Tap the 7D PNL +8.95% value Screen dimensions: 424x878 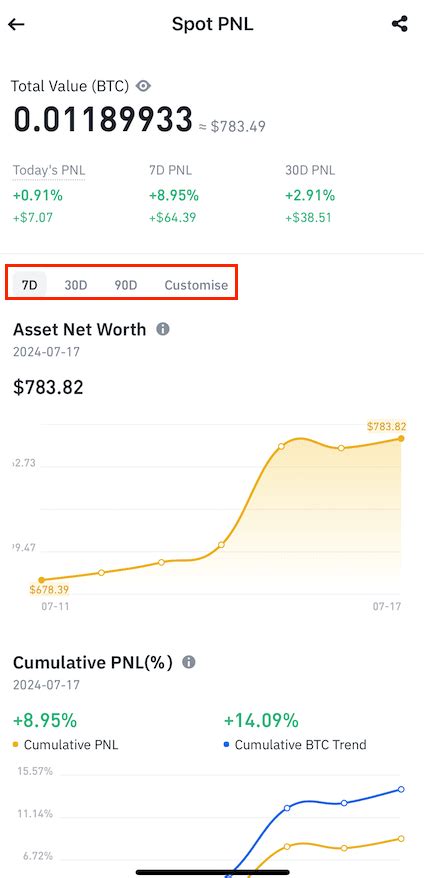[174, 195]
